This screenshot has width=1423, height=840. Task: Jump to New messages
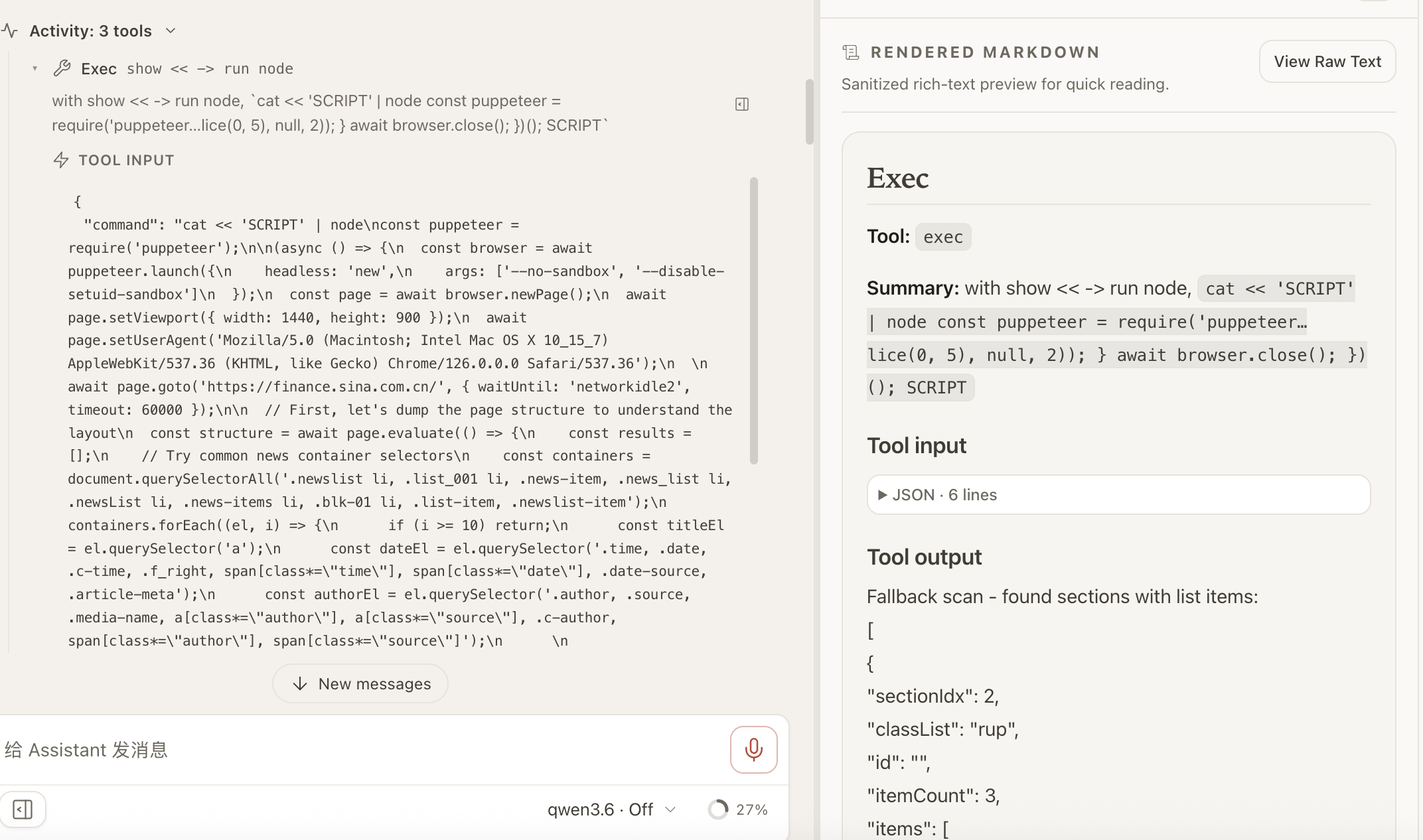[360, 683]
